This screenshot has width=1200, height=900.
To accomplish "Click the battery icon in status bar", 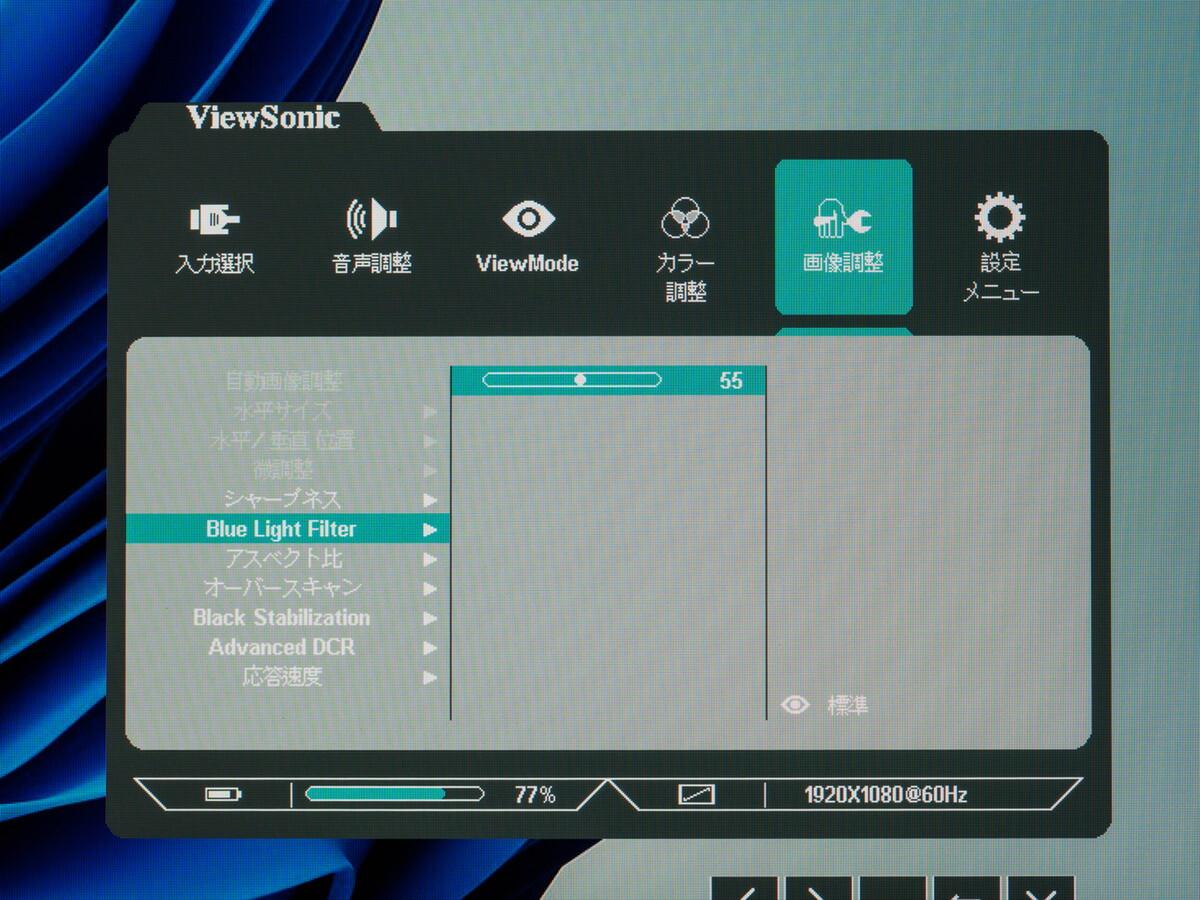I will (x=223, y=795).
